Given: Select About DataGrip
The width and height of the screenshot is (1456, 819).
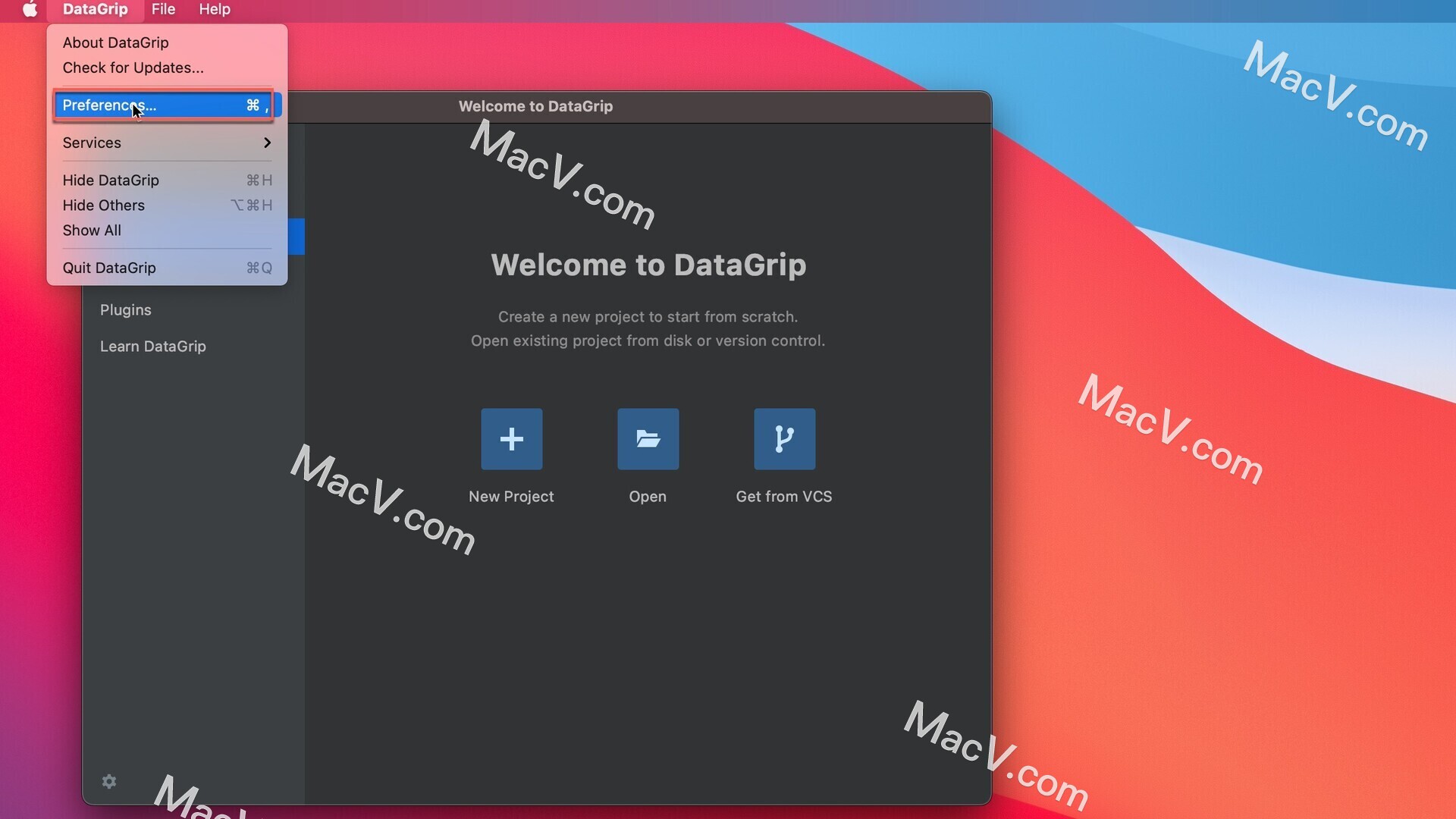Looking at the screenshot, I should 167,42.
